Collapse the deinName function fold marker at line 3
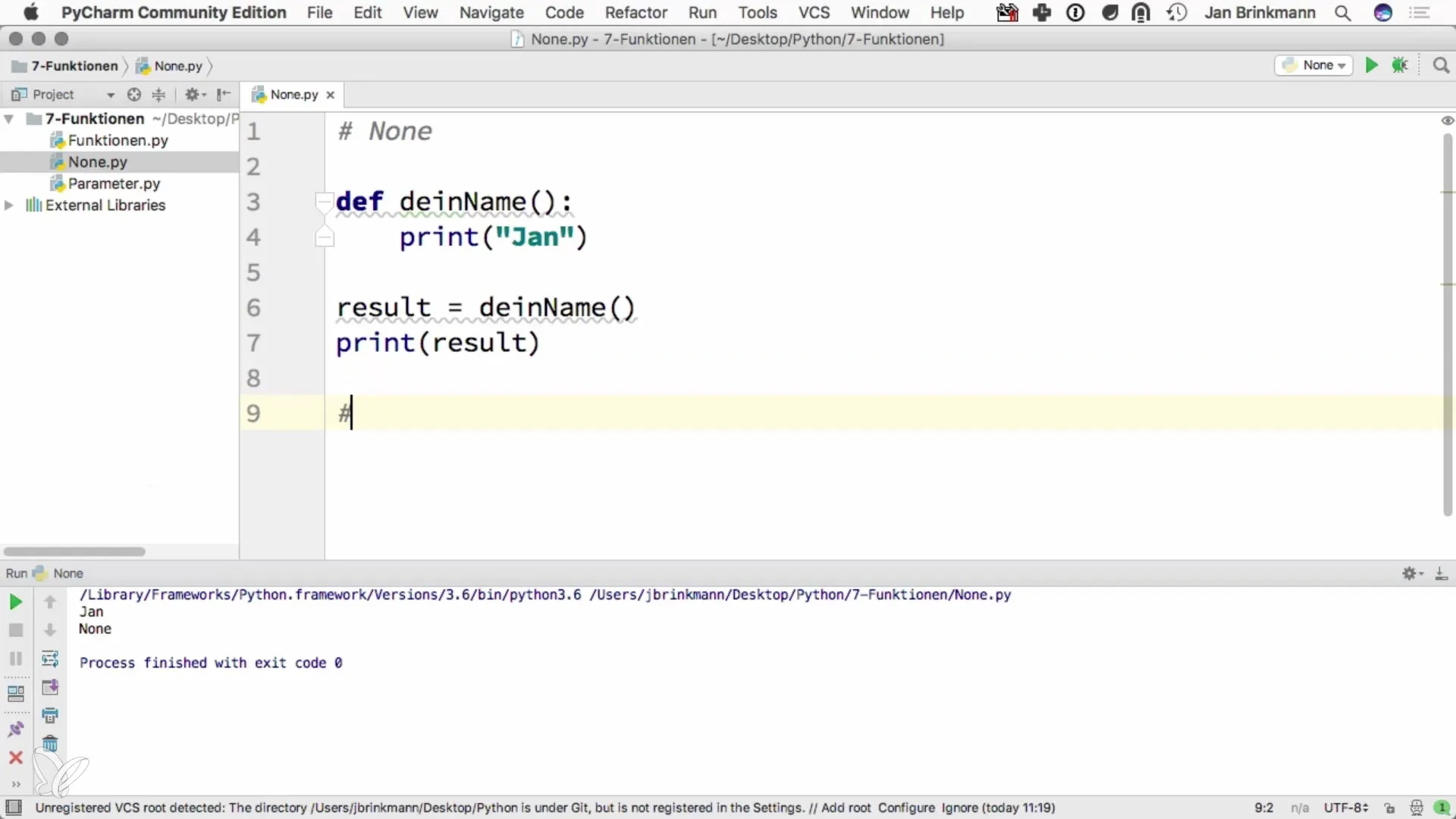The image size is (1456, 819). [325, 202]
